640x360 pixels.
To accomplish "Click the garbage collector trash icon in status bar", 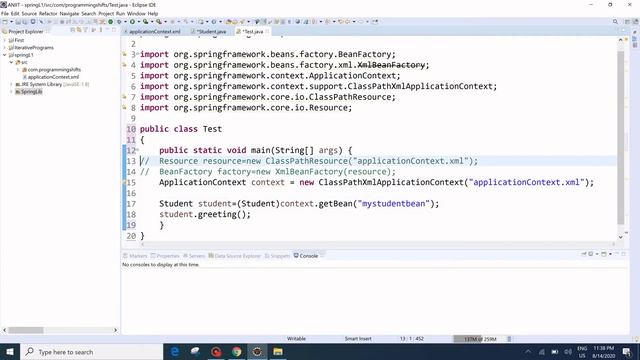I will 509,339.
